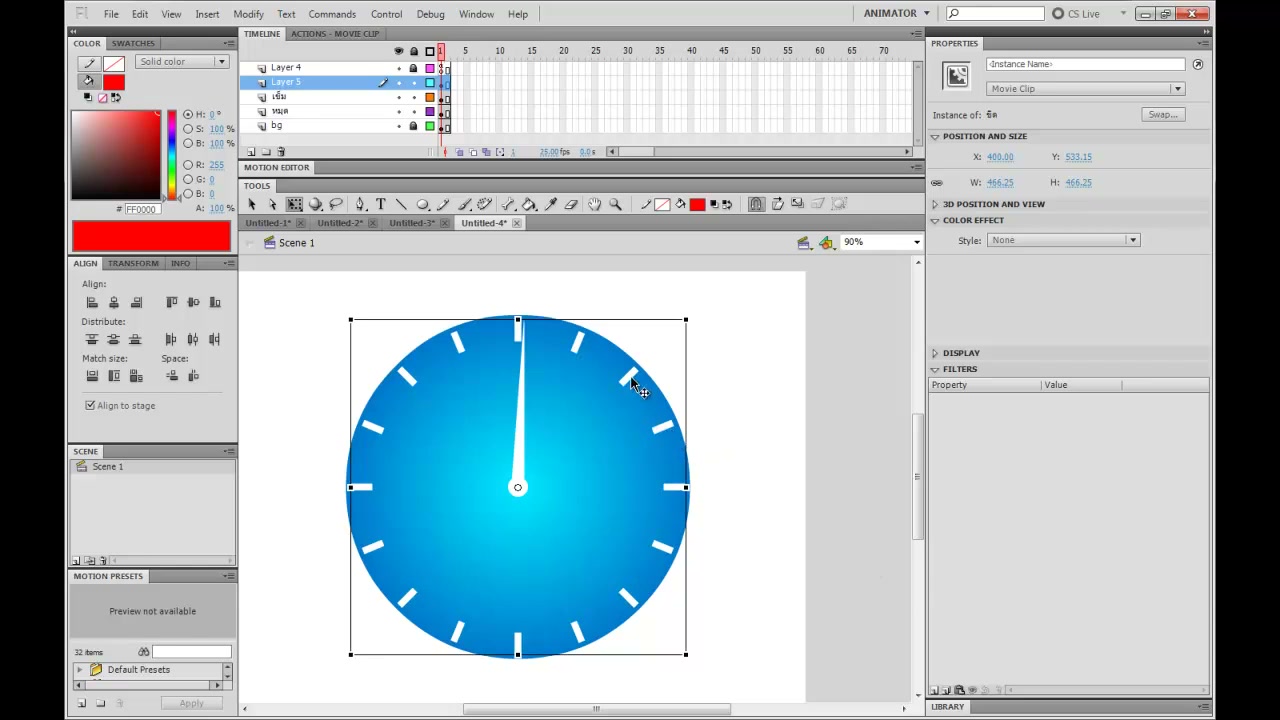Expand the Default Presets folder
This screenshot has height=720, width=1280.
(x=80, y=670)
